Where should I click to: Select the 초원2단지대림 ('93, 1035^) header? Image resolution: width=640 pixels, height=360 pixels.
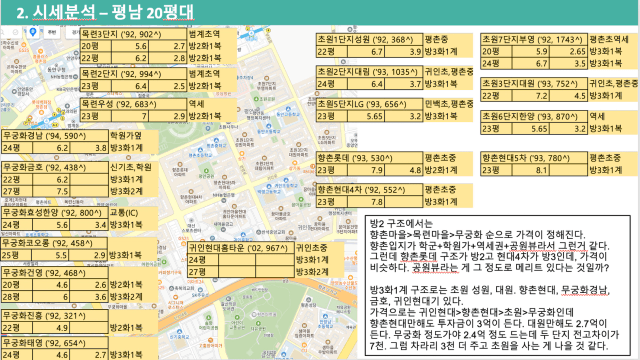(369, 72)
